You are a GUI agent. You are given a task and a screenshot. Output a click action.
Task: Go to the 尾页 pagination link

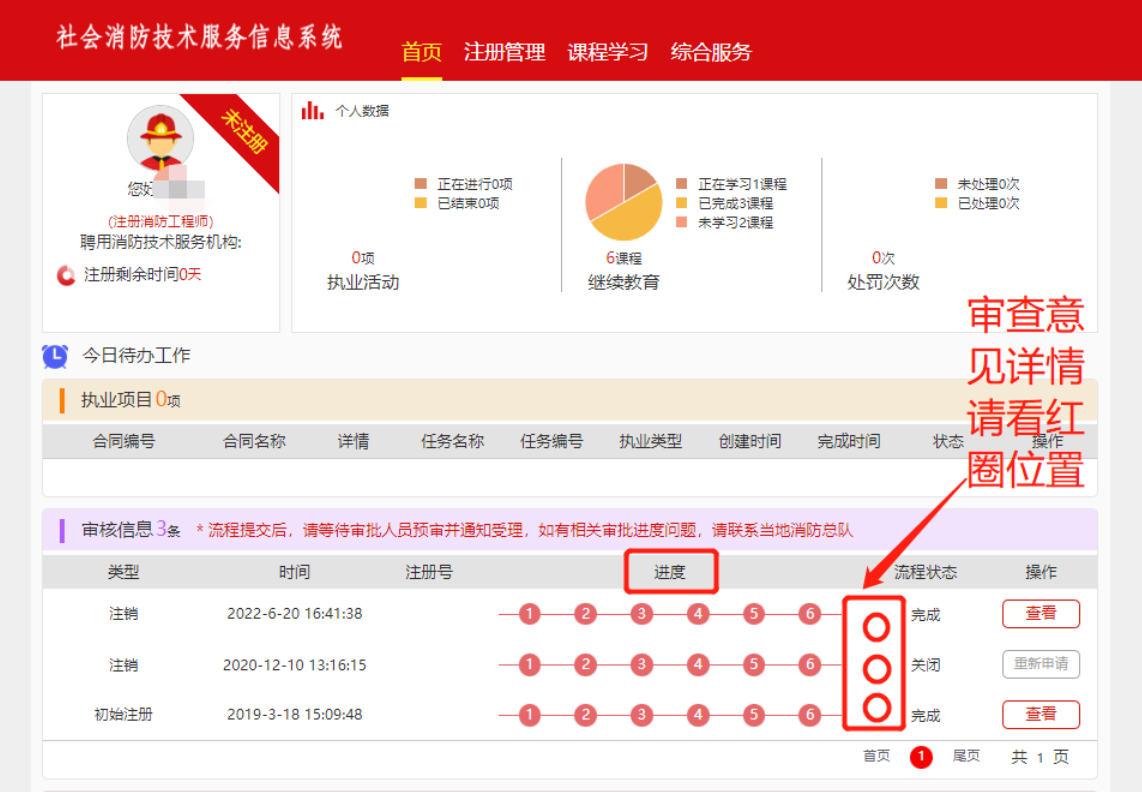point(966,757)
